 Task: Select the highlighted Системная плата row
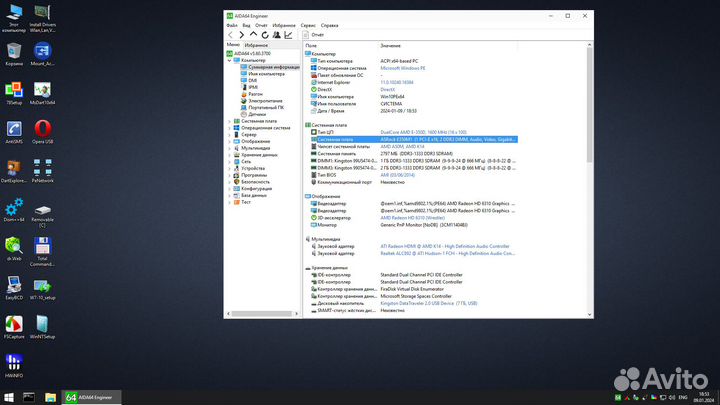pyautogui.click(x=414, y=139)
